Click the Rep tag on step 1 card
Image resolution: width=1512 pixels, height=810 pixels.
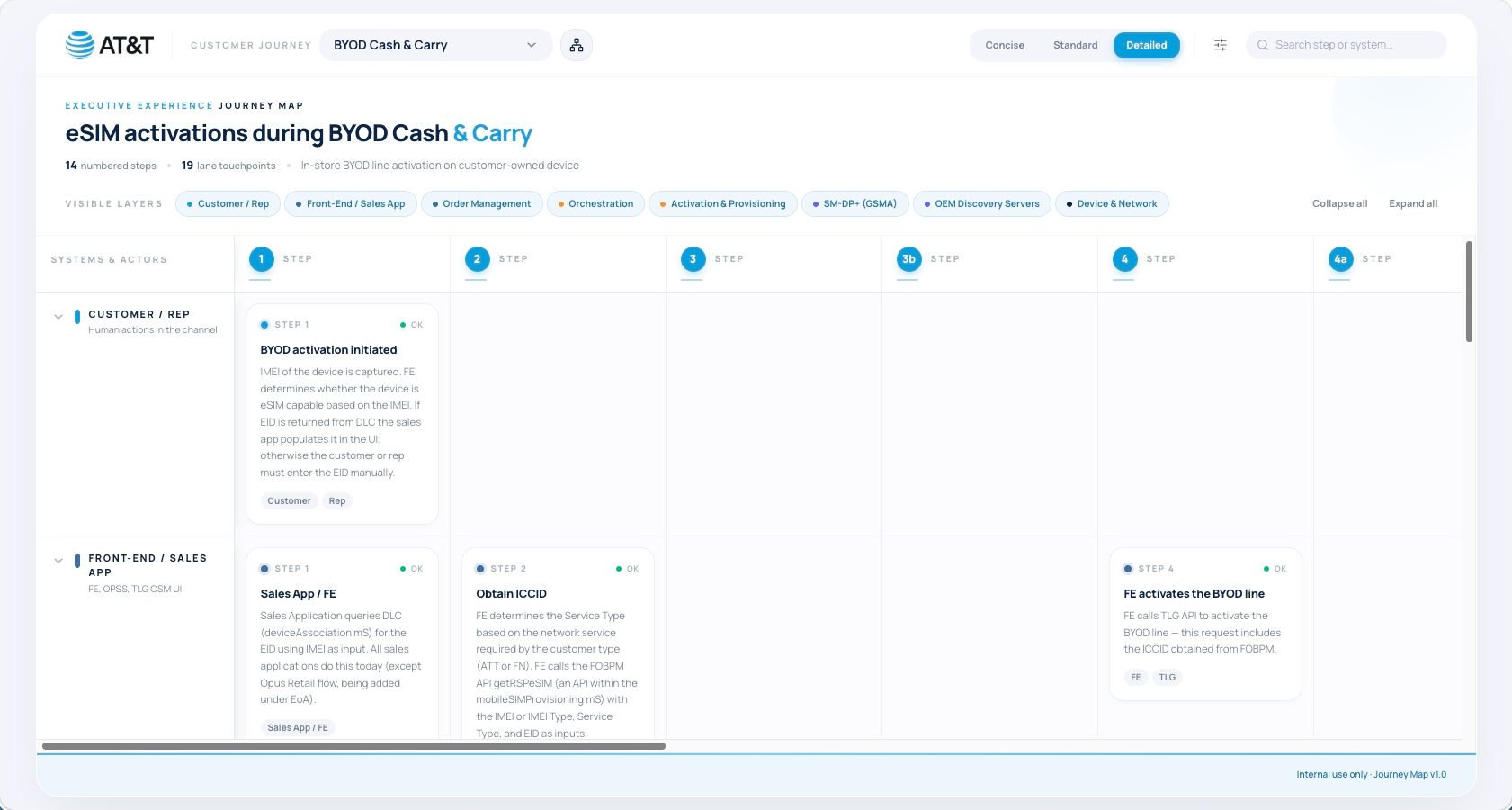point(337,501)
